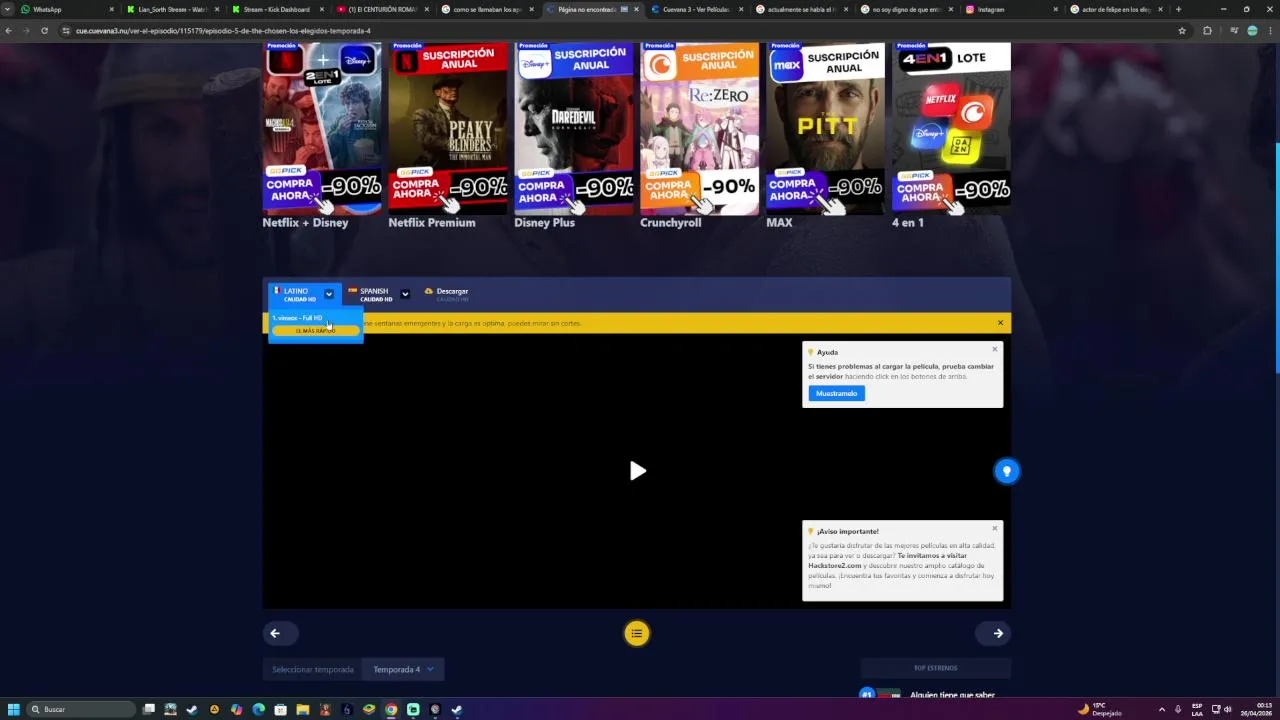This screenshot has width=1280, height=720.
Task: Open the Windows Start menu
Action: (x=13, y=709)
